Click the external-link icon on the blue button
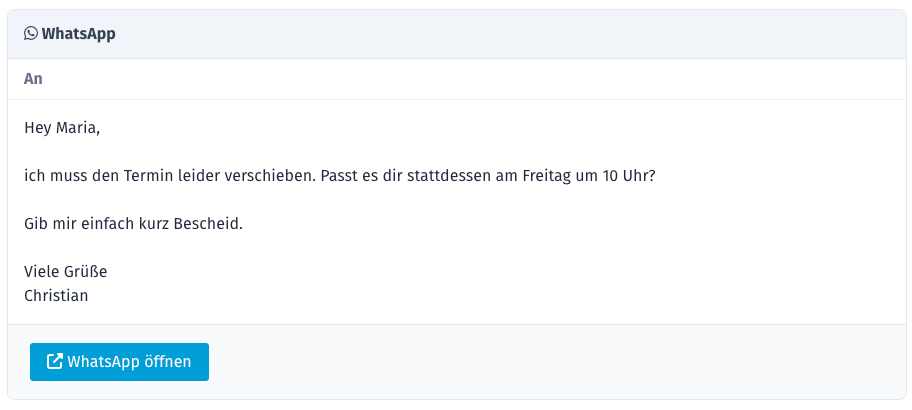Viewport: 912px width, 410px height. tap(56, 362)
